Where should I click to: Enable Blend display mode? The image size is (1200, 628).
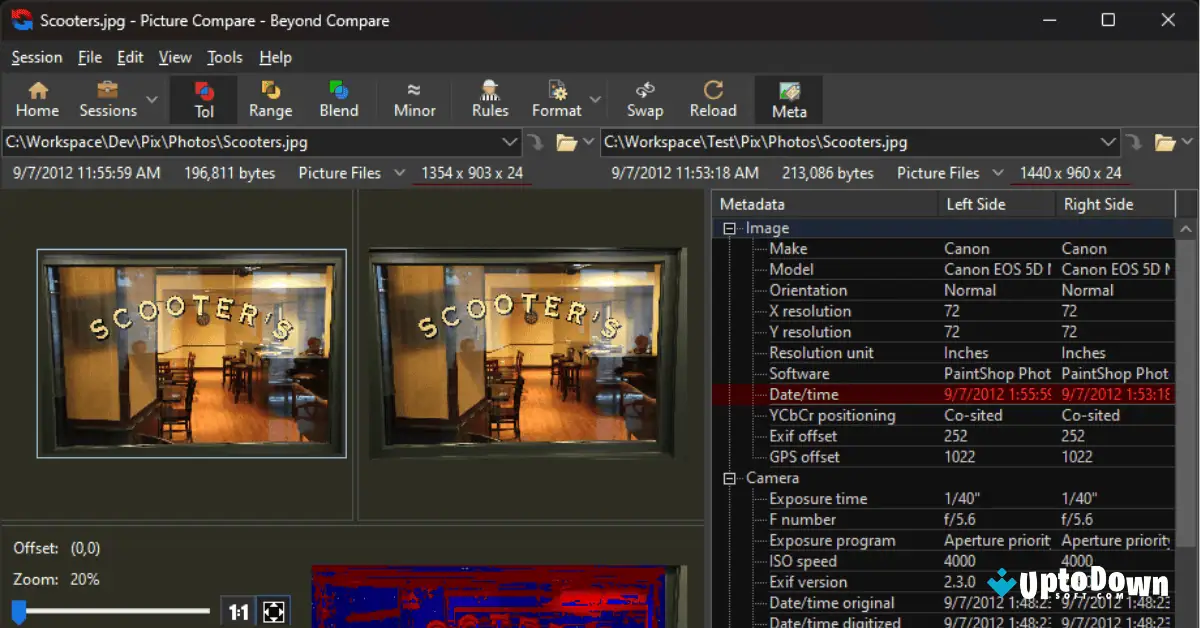click(339, 99)
